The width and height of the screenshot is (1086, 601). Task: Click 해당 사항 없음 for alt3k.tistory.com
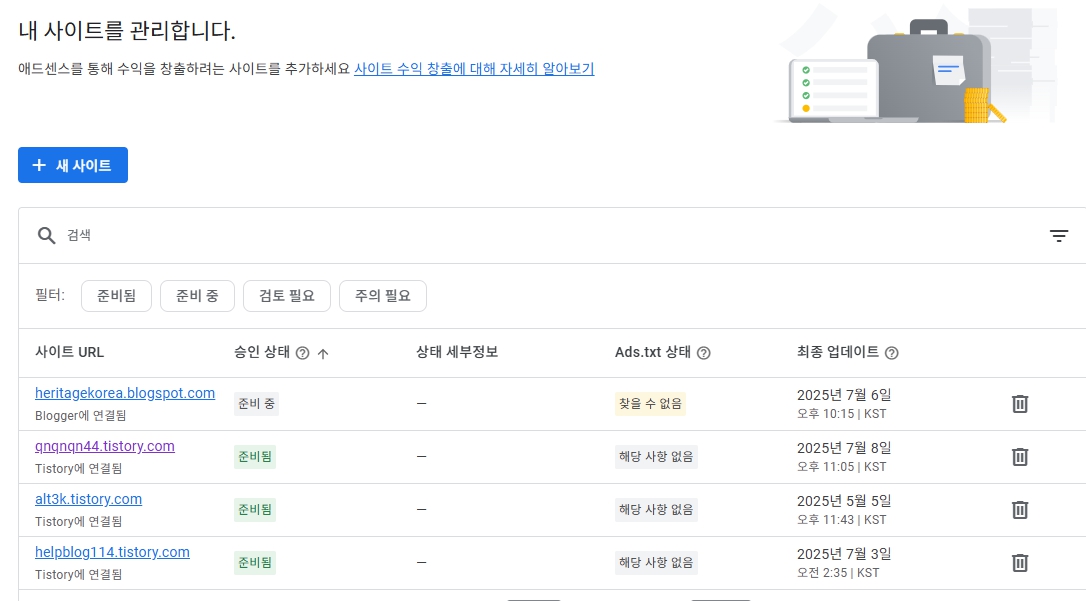click(x=656, y=510)
